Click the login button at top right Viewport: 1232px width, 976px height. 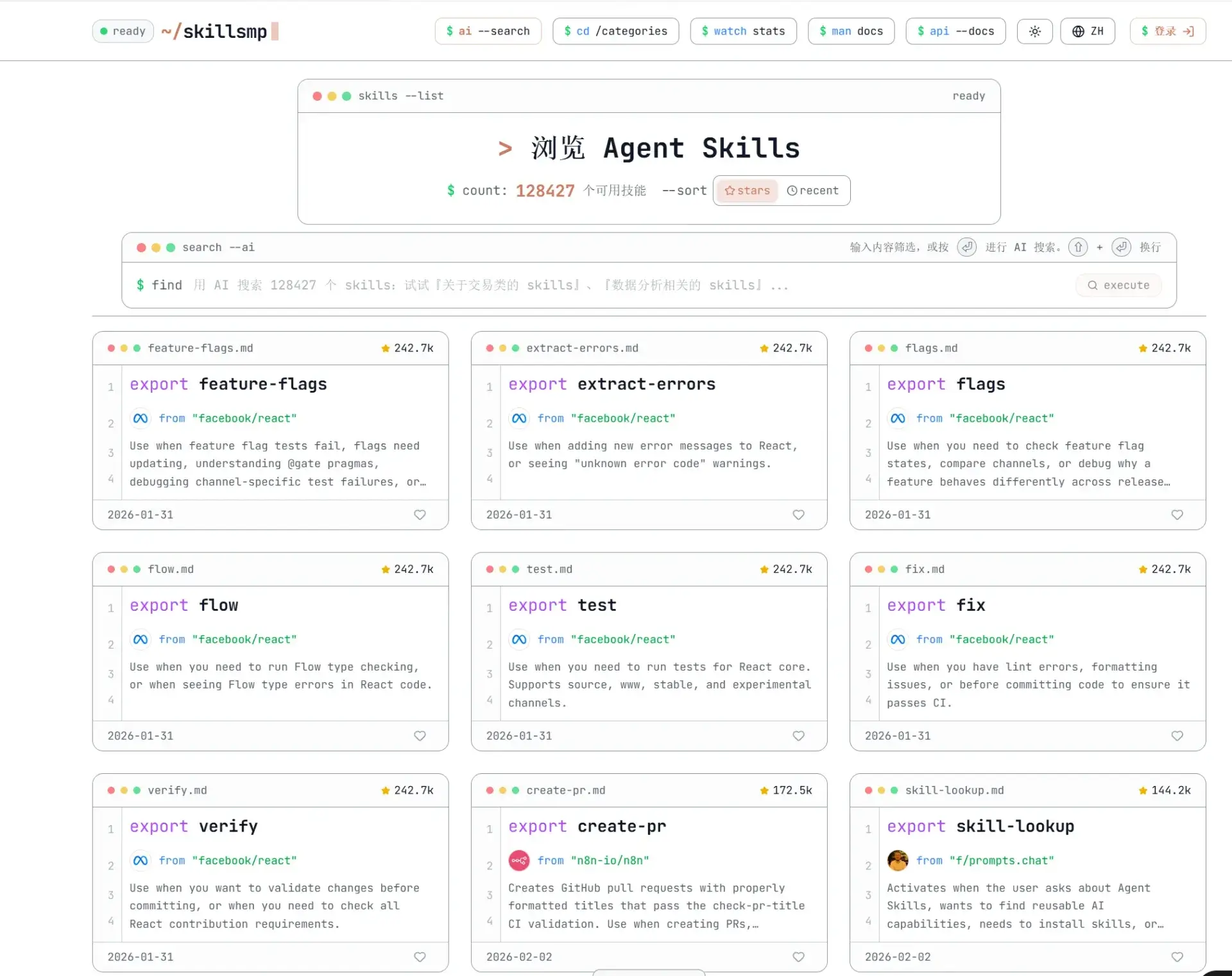(1167, 31)
